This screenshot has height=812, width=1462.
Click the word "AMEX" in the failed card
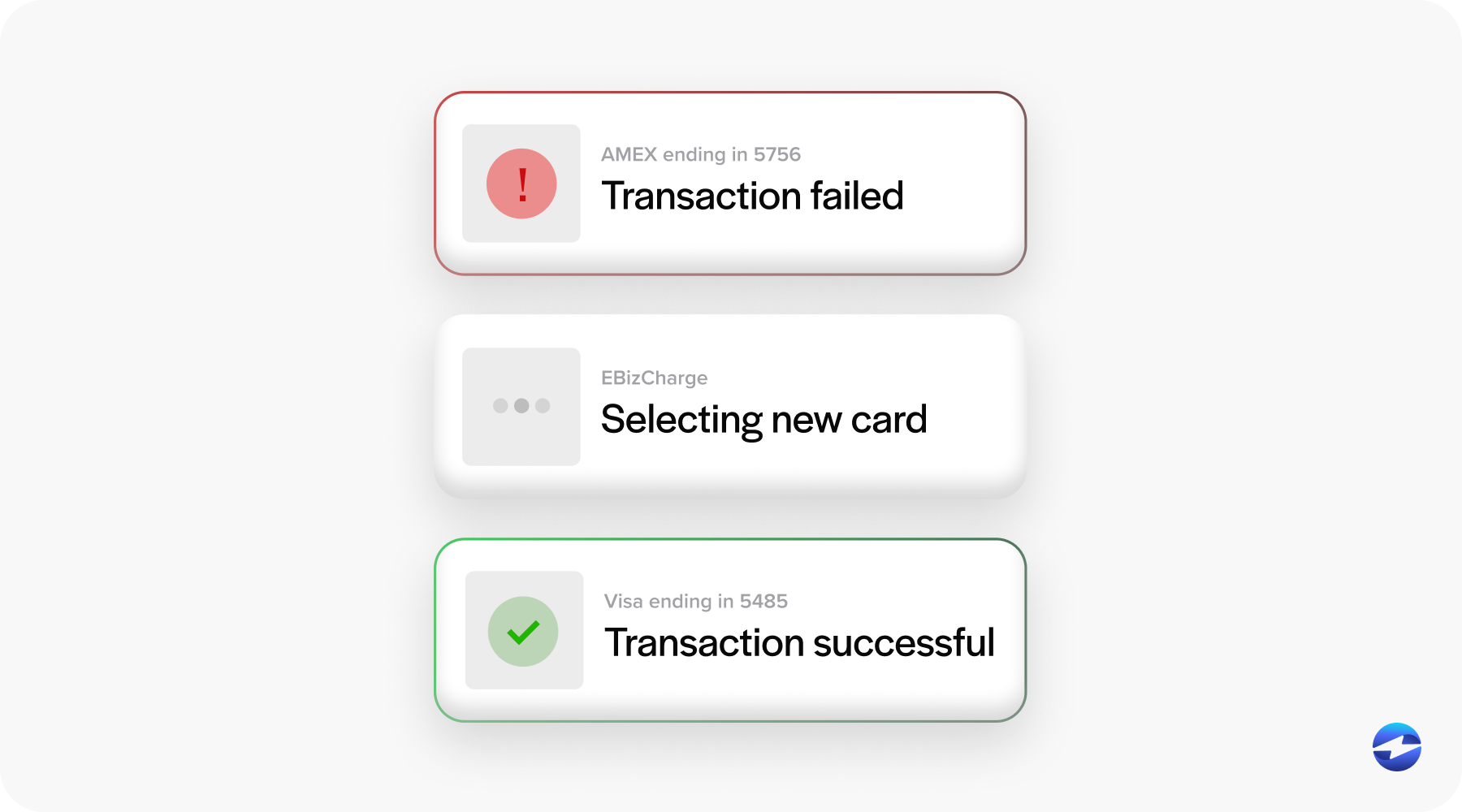point(629,154)
